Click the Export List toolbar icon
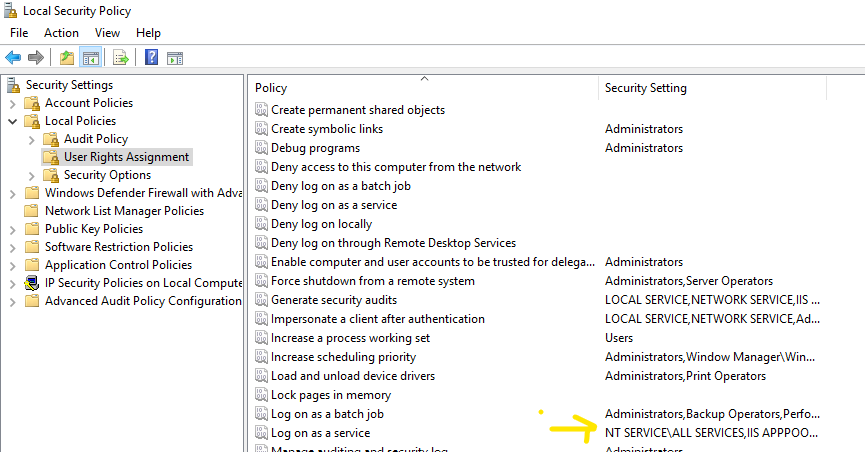This screenshot has height=452, width=865. (x=121, y=57)
